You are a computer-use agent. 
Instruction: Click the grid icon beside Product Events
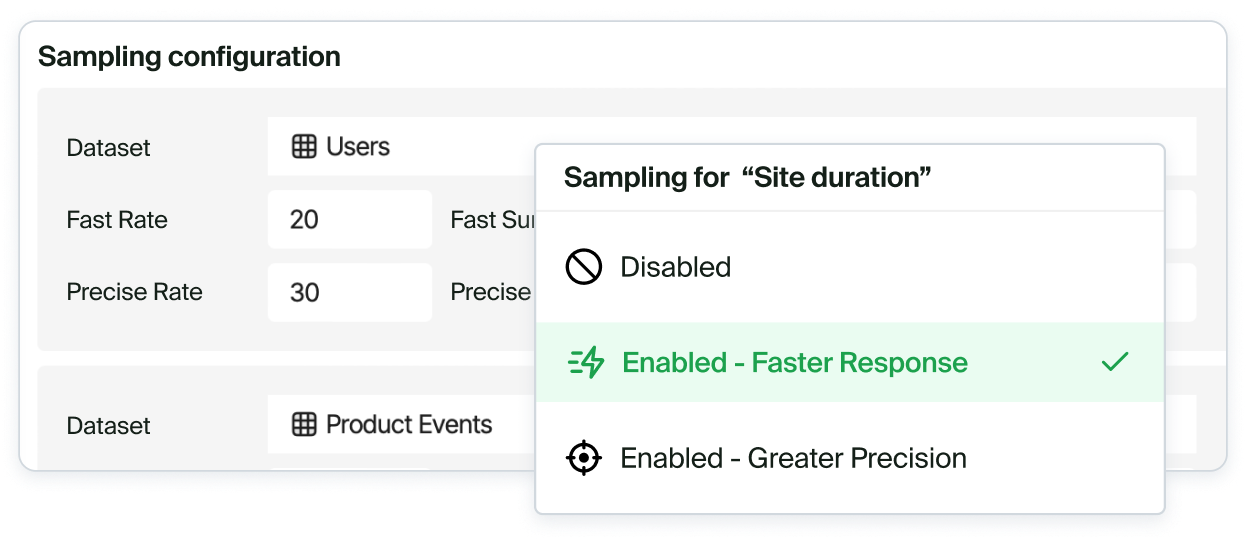(x=304, y=424)
